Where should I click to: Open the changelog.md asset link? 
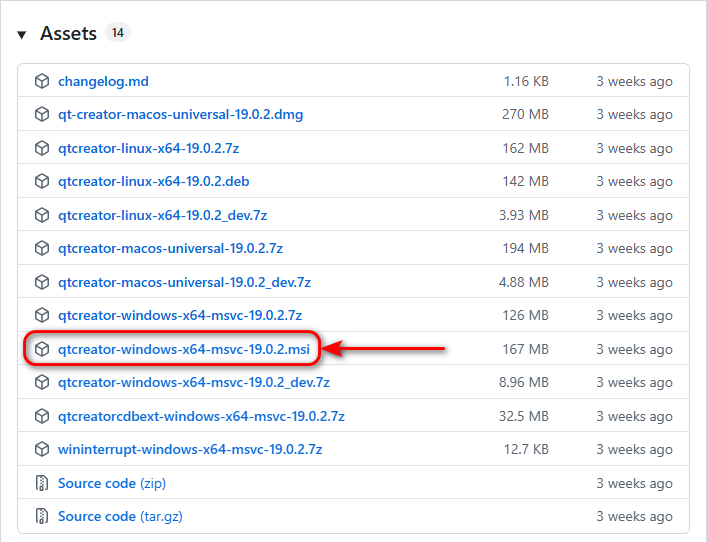click(103, 81)
